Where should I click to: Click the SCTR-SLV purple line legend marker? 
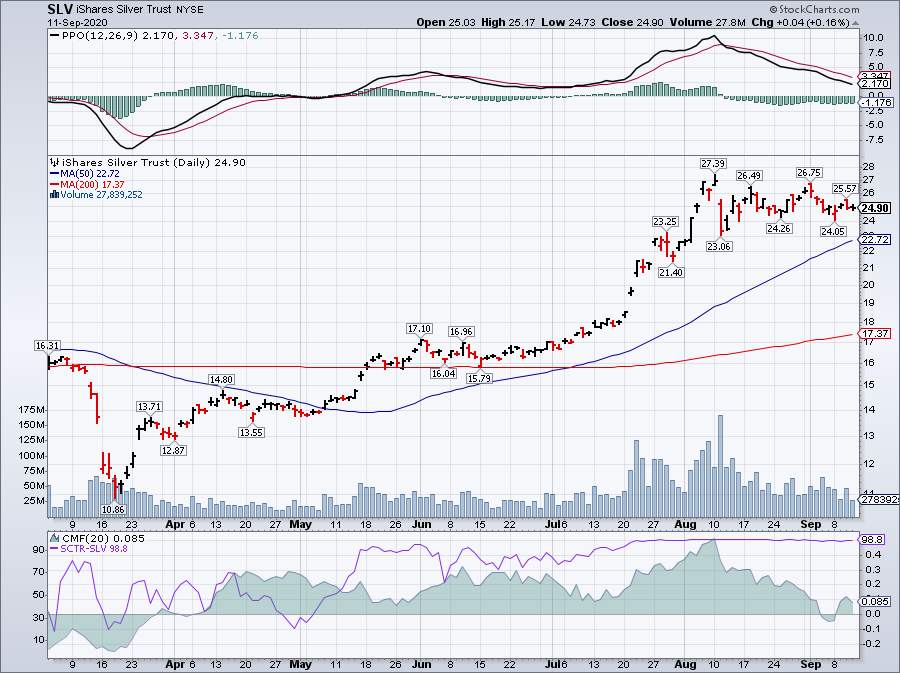click(x=55, y=549)
